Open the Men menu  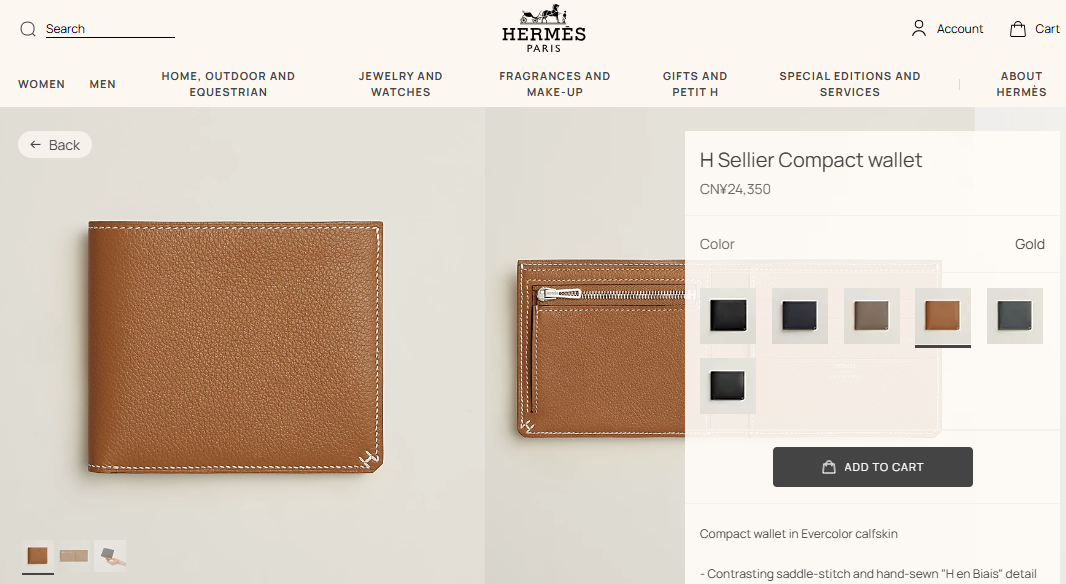click(103, 84)
